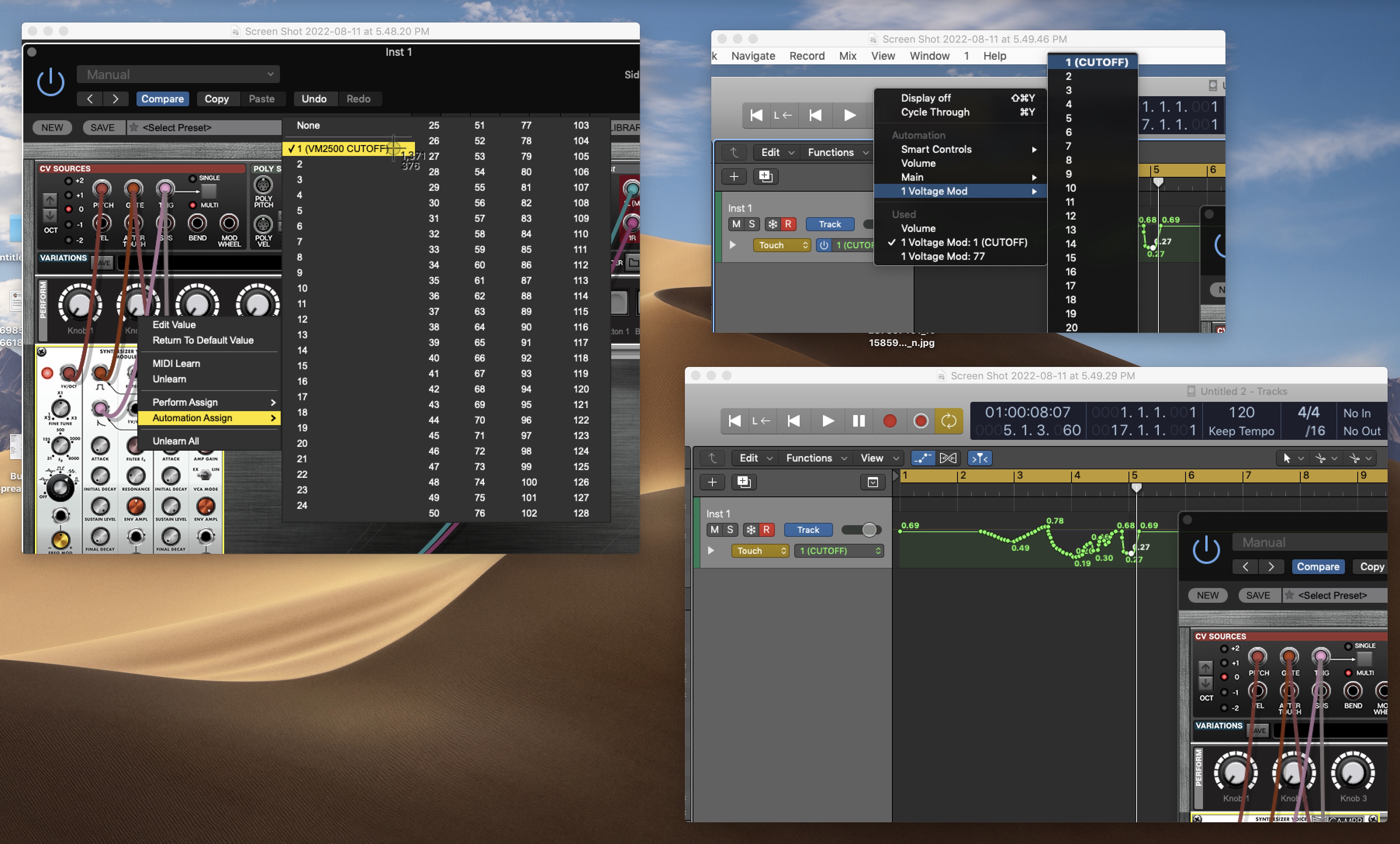Open the pointer tool menu
The width and height of the screenshot is (1400, 844).
[x=1293, y=458]
